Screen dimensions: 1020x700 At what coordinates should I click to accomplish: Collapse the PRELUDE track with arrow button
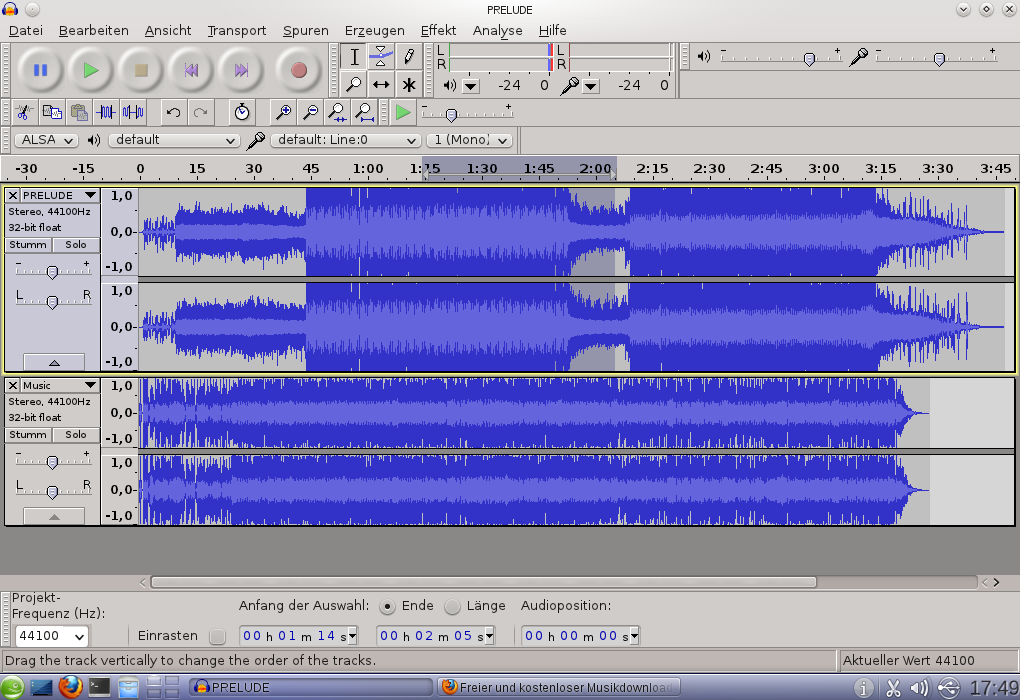point(54,362)
